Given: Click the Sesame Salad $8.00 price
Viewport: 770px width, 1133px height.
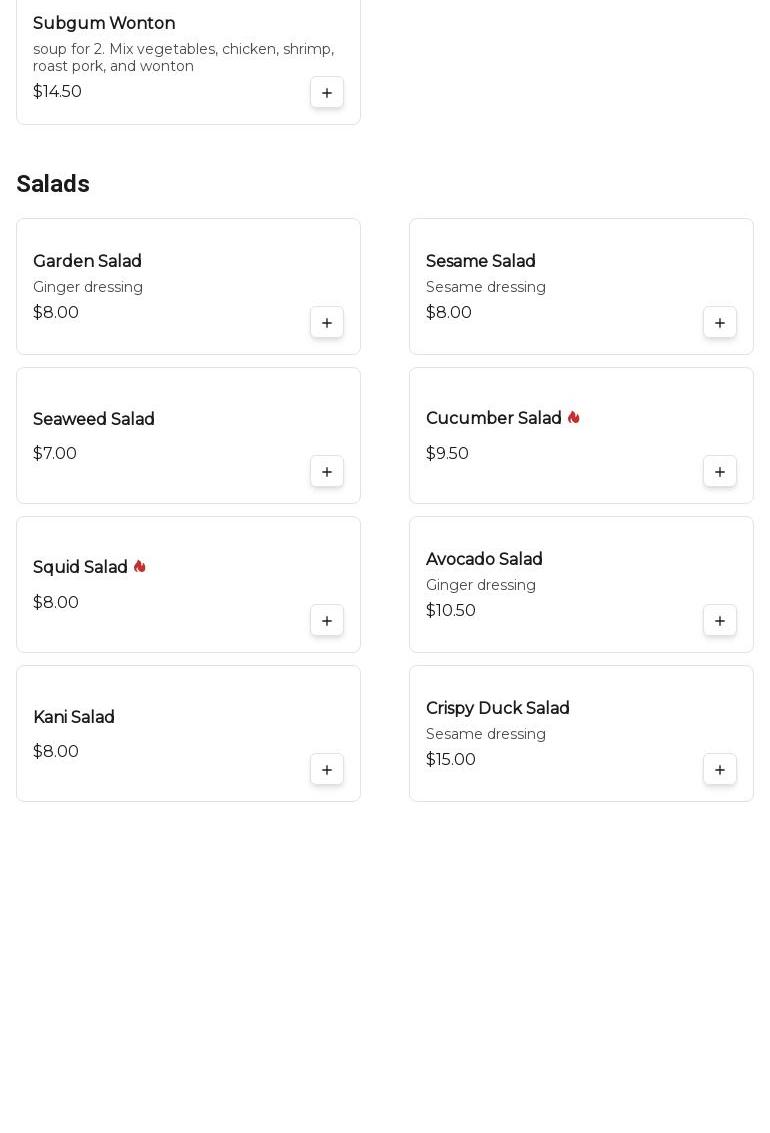Looking at the screenshot, I should [x=449, y=313].
